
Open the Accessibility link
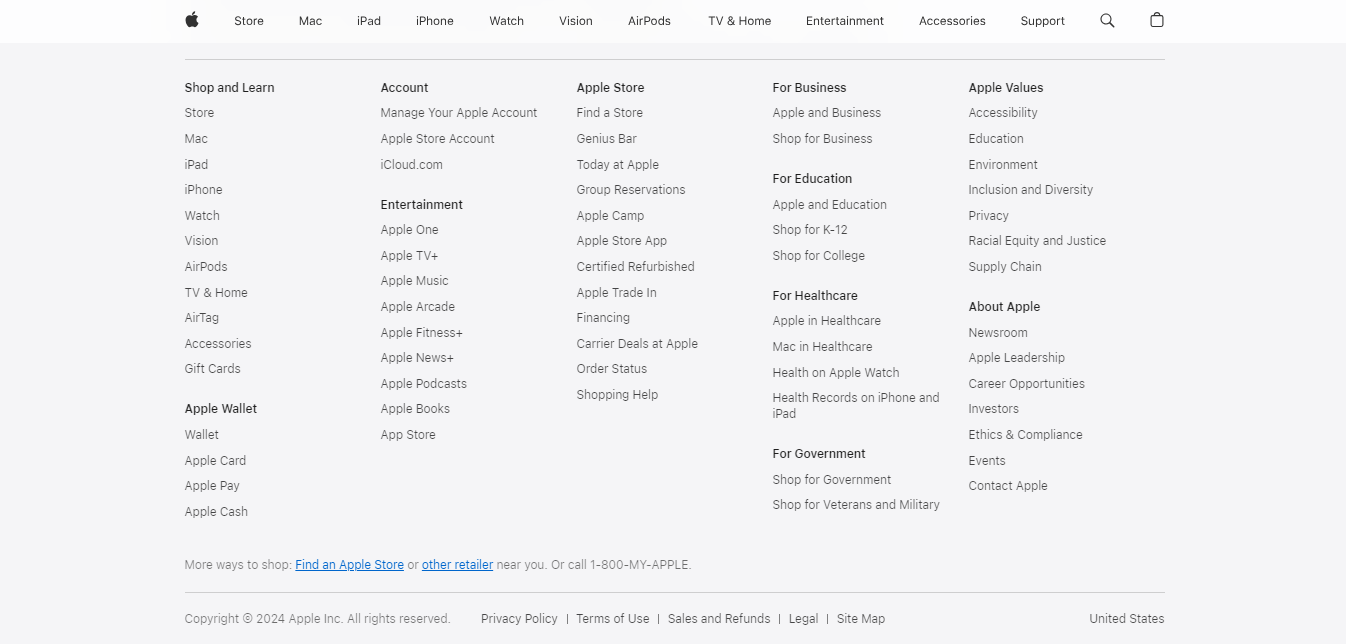(1003, 113)
